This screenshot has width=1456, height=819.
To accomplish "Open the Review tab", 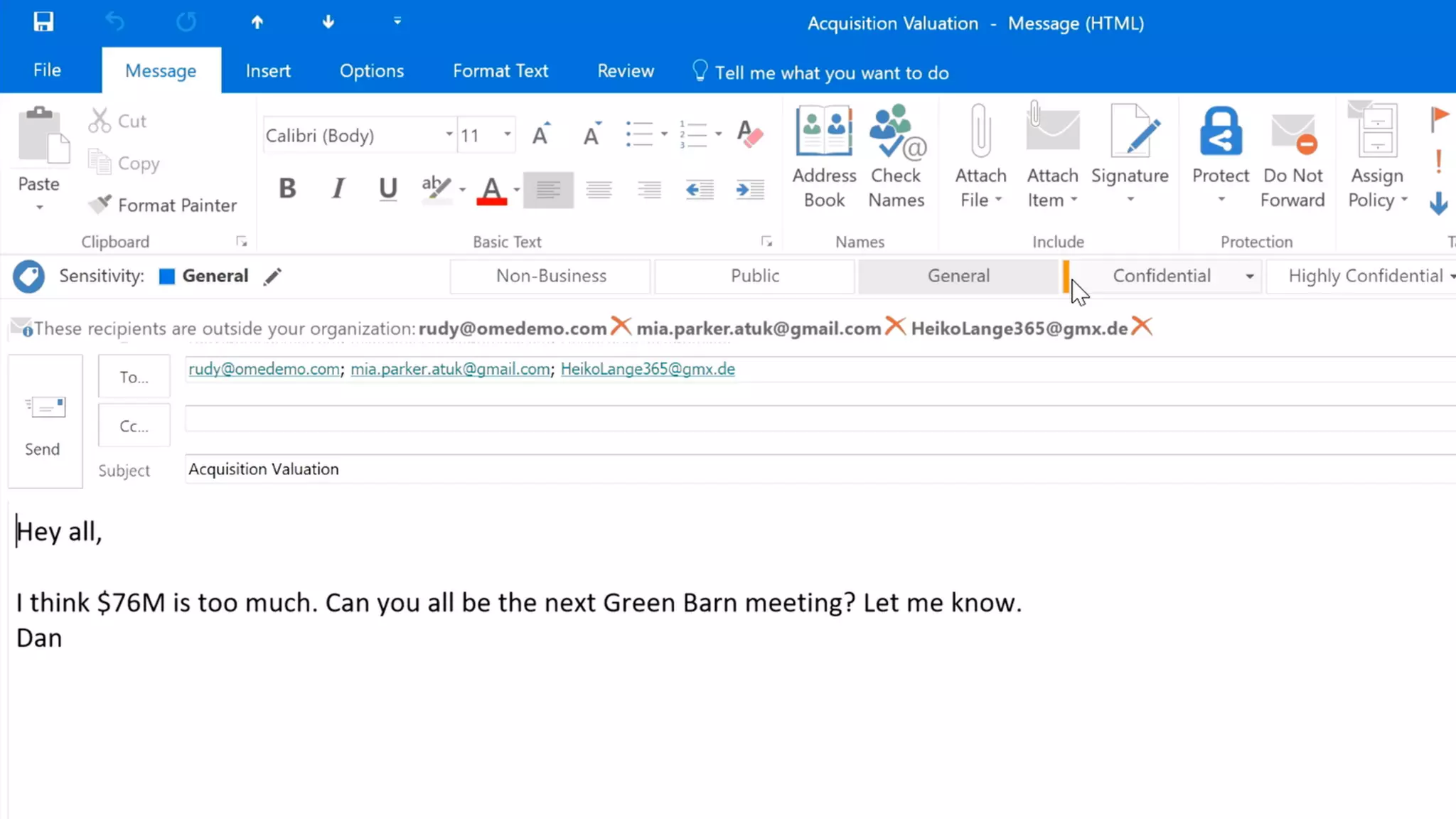I will pos(626,70).
